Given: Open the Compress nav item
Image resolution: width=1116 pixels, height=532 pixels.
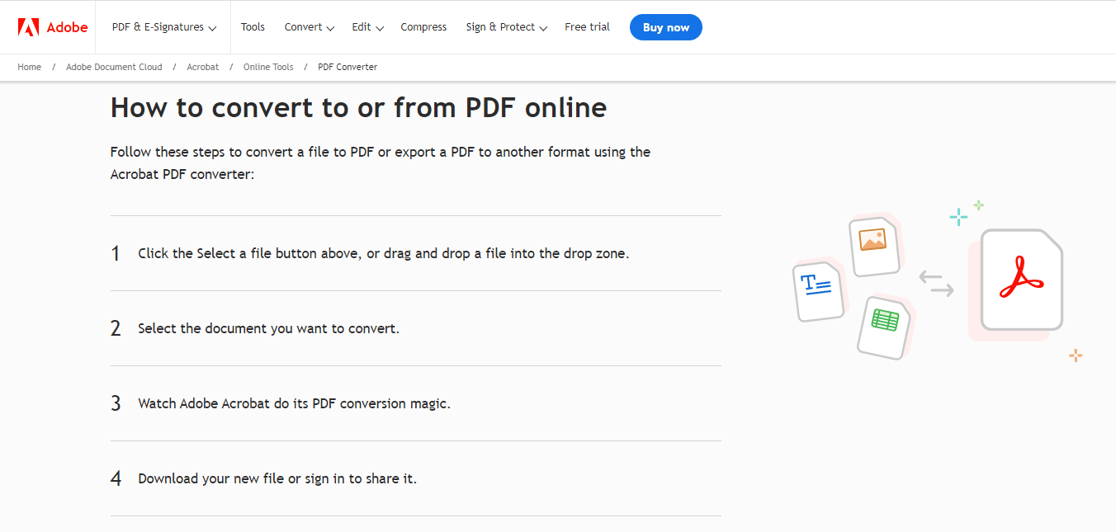Looking at the screenshot, I should [423, 27].
